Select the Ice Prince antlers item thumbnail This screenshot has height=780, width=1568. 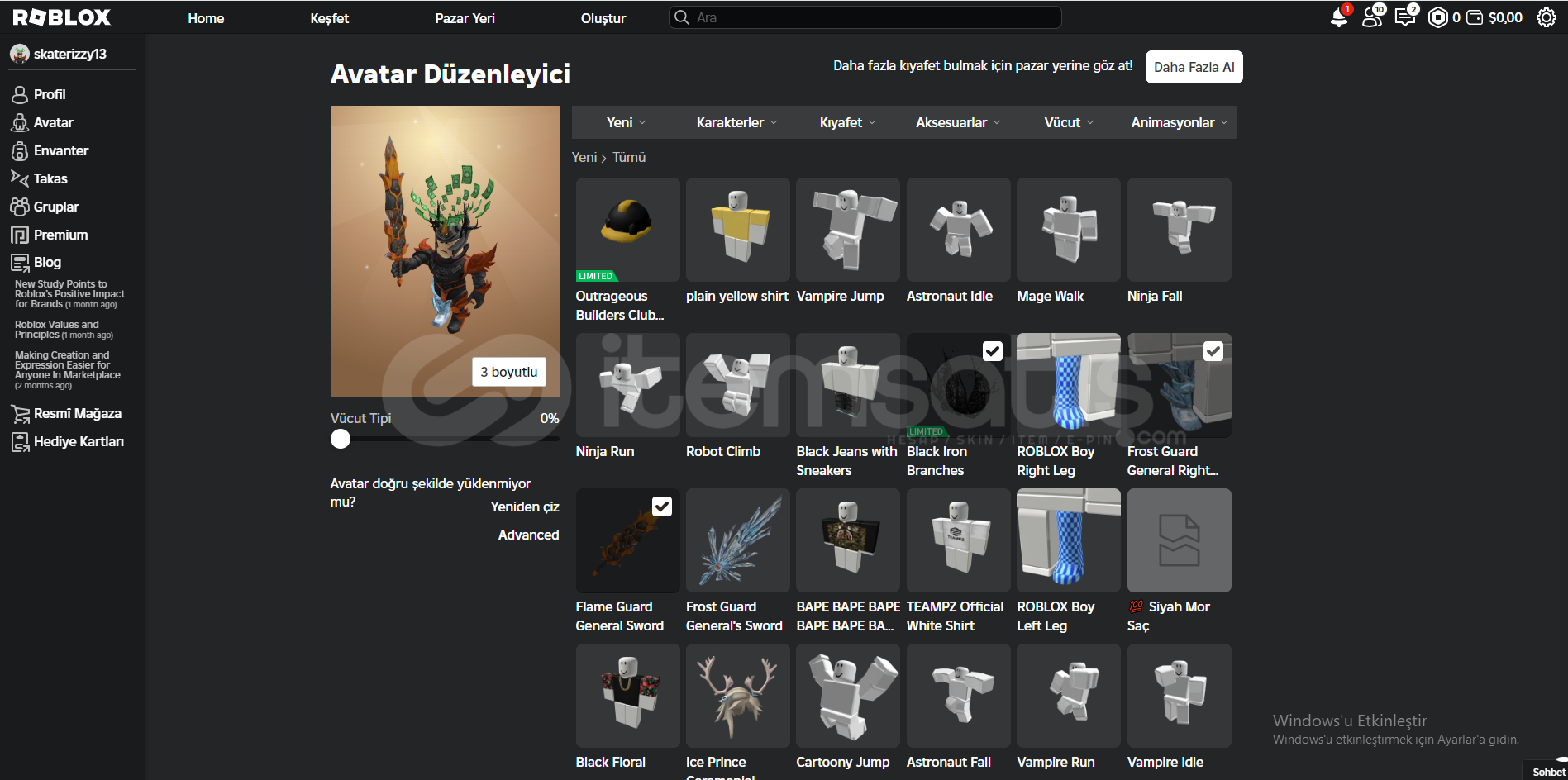point(737,696)
